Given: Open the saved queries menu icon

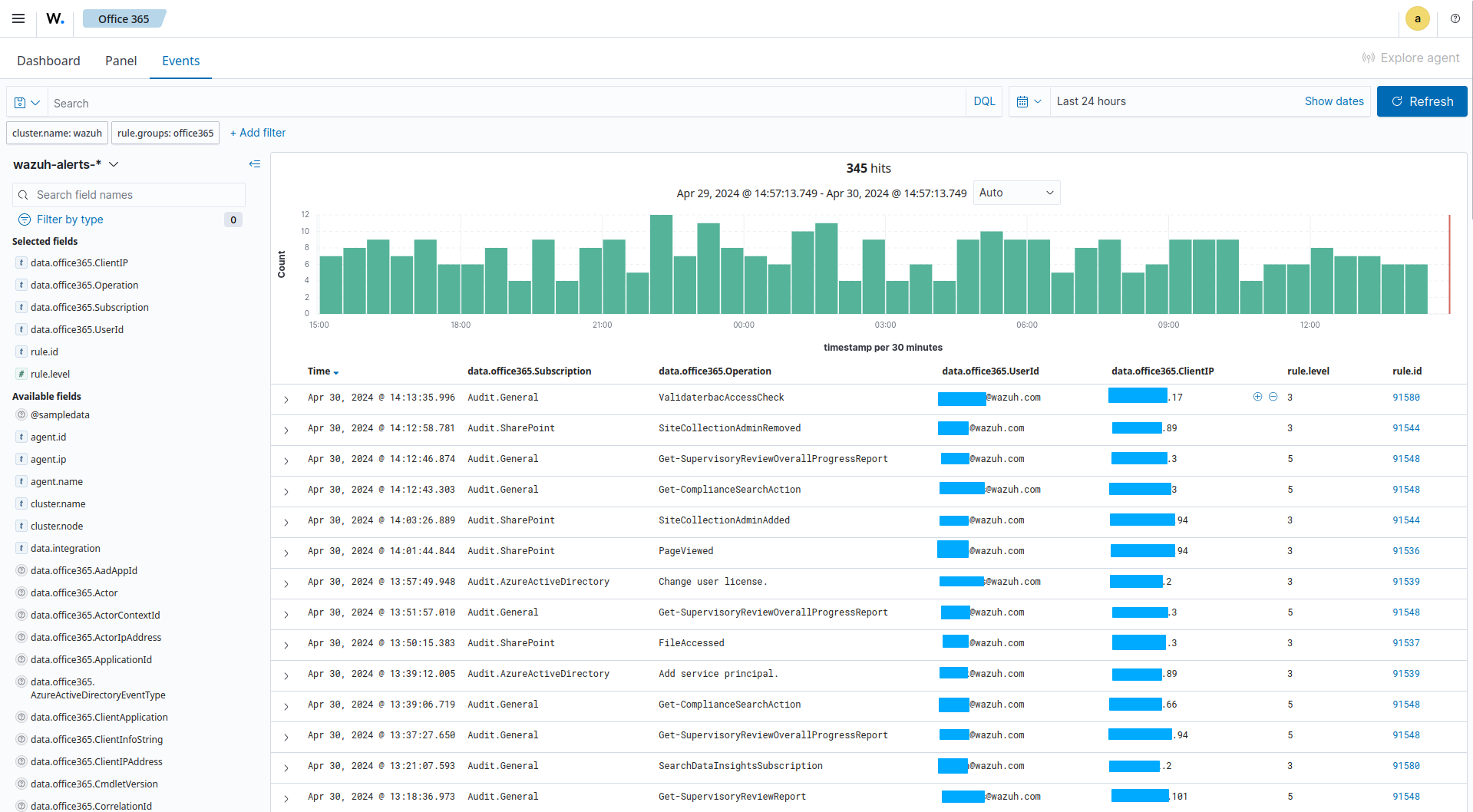Looking at the screenshot, I should [25, 101].
